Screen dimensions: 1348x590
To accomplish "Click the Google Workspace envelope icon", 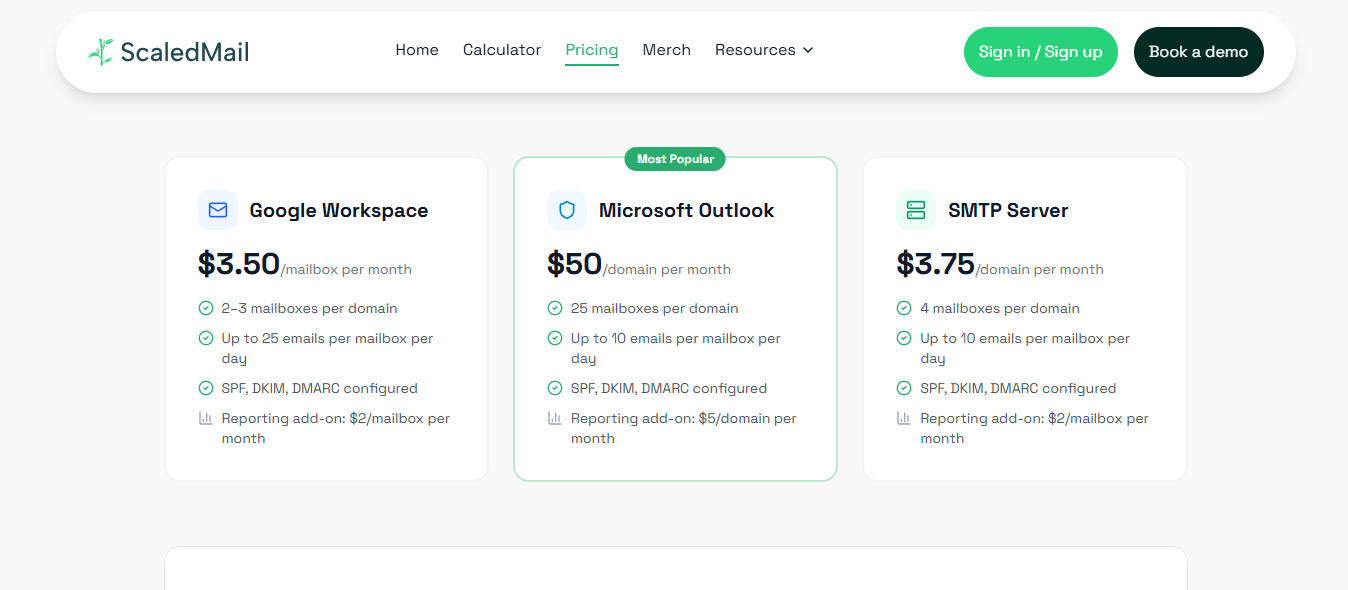I will pyautogui.click(x=218, y=210).
